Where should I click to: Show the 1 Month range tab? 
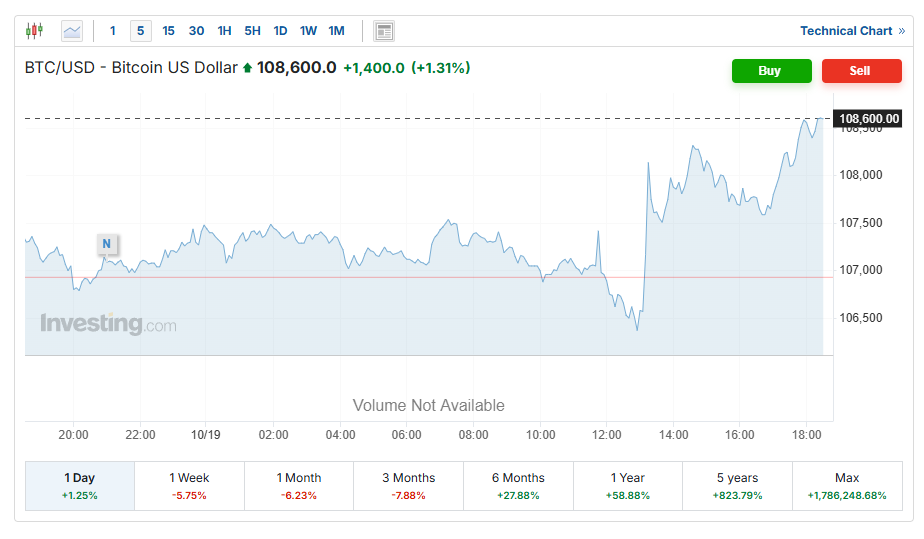[299, 485]
